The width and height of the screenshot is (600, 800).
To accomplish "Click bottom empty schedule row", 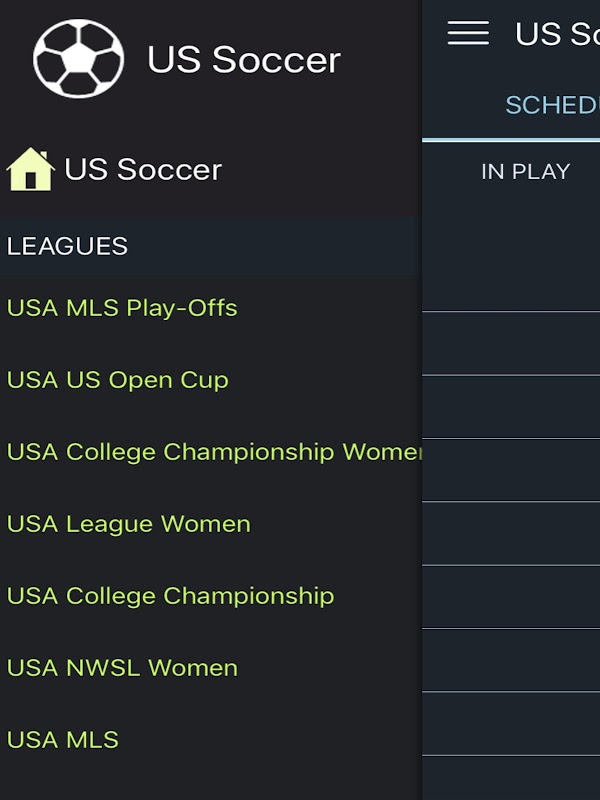I will pyautogui.click(x=511, y=778).
